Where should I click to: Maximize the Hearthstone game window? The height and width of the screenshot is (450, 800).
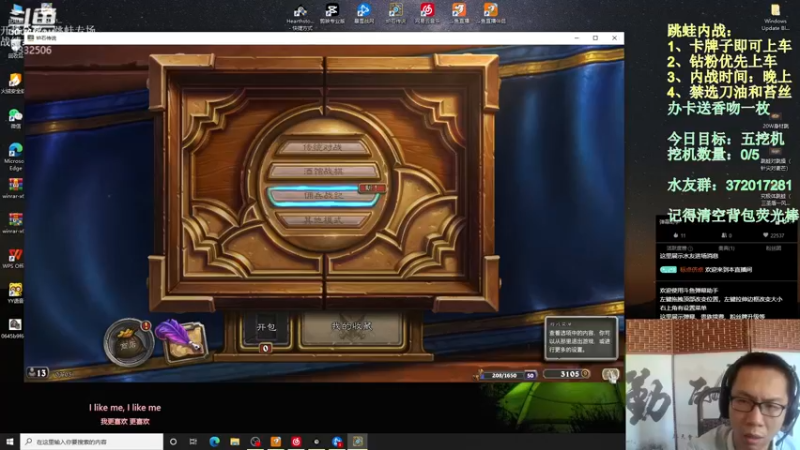coord(595,38)
